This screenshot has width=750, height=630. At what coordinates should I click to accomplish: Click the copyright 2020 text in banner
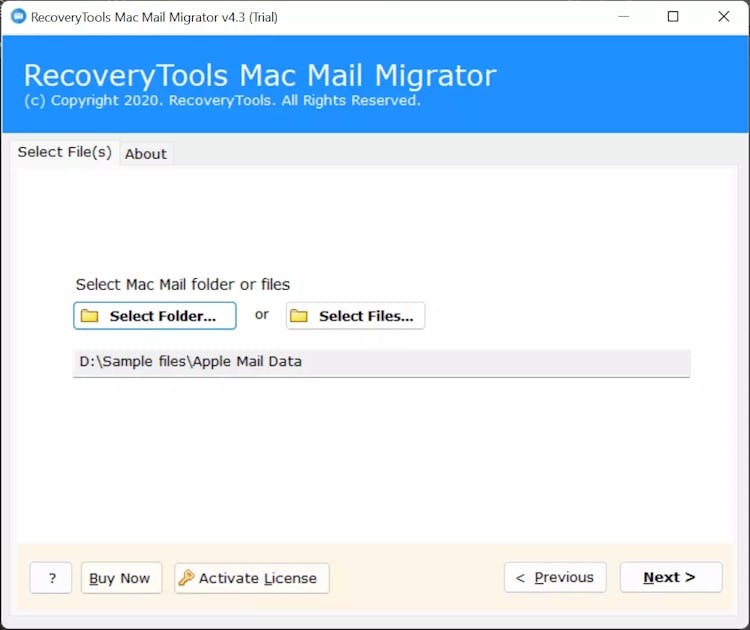click(222, 101)
